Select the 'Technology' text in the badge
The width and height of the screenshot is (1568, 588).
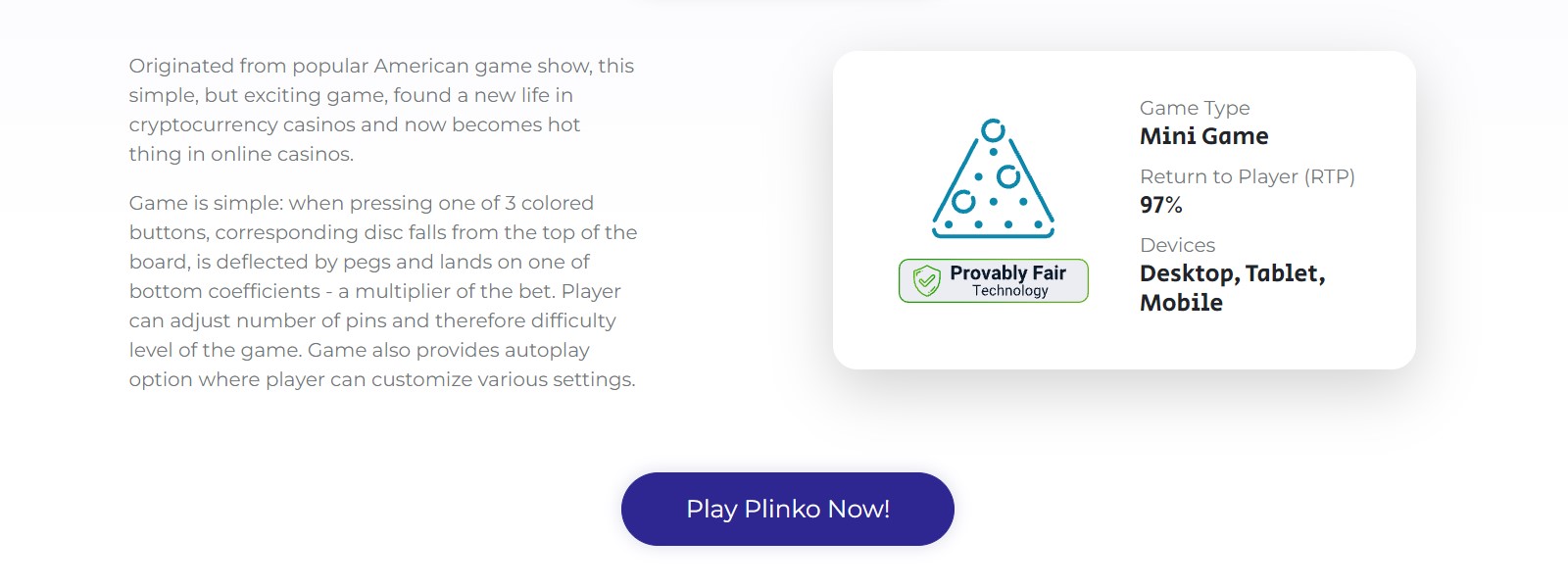tap(1010, 291)
